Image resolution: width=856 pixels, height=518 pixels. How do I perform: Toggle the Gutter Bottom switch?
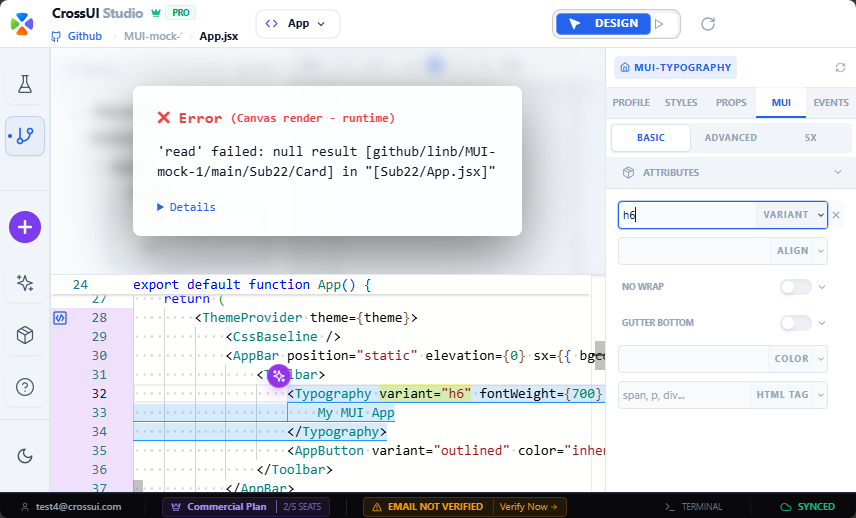click(x=796, y=323)
